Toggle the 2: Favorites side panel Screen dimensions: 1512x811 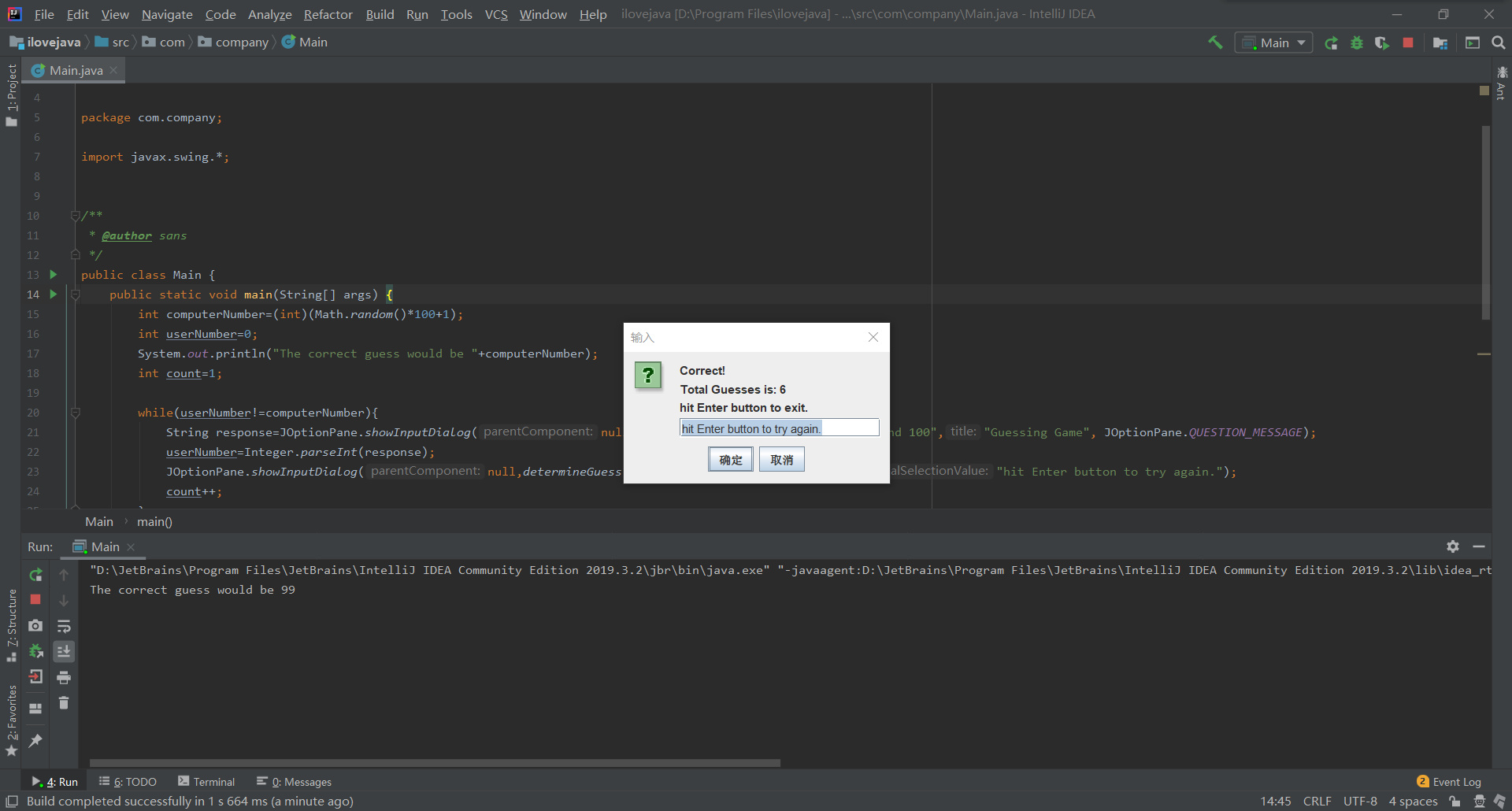pos(11,720)
